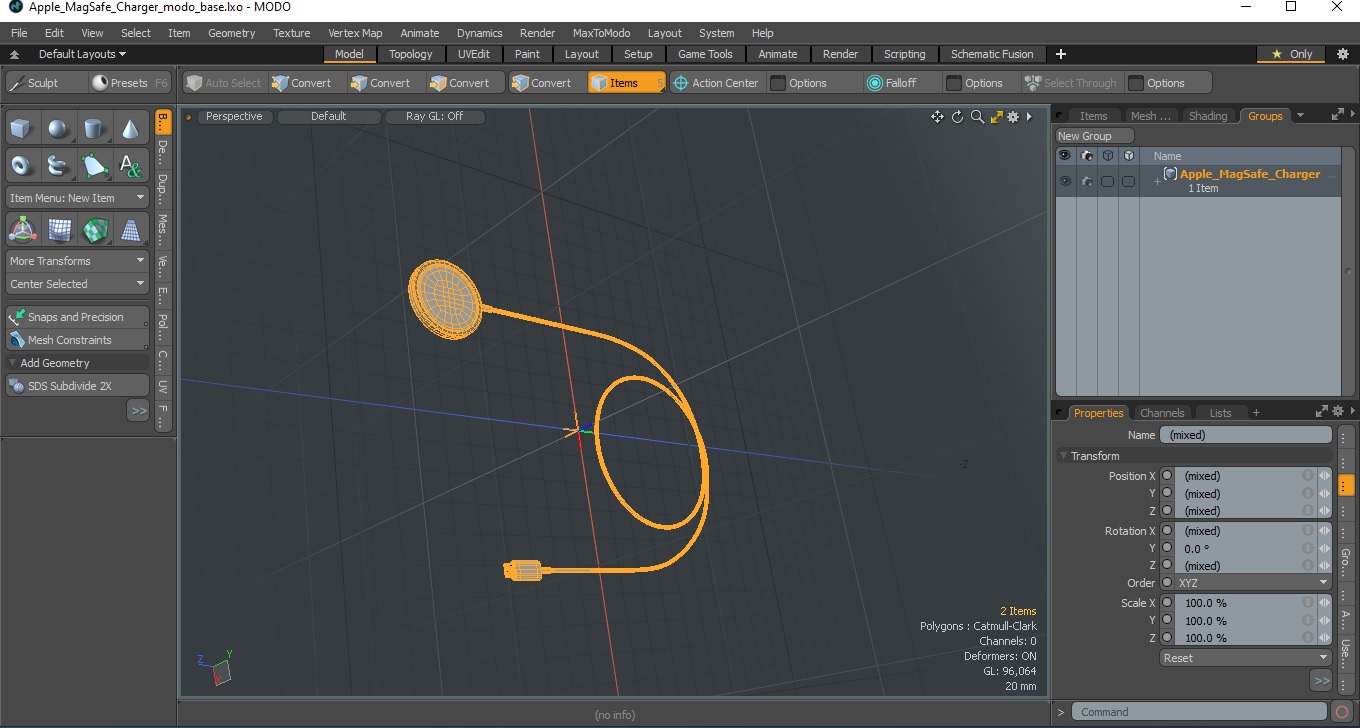Open Default Layouts dropdown
This screenshot has width=1360, height=728.
(82, 54)
